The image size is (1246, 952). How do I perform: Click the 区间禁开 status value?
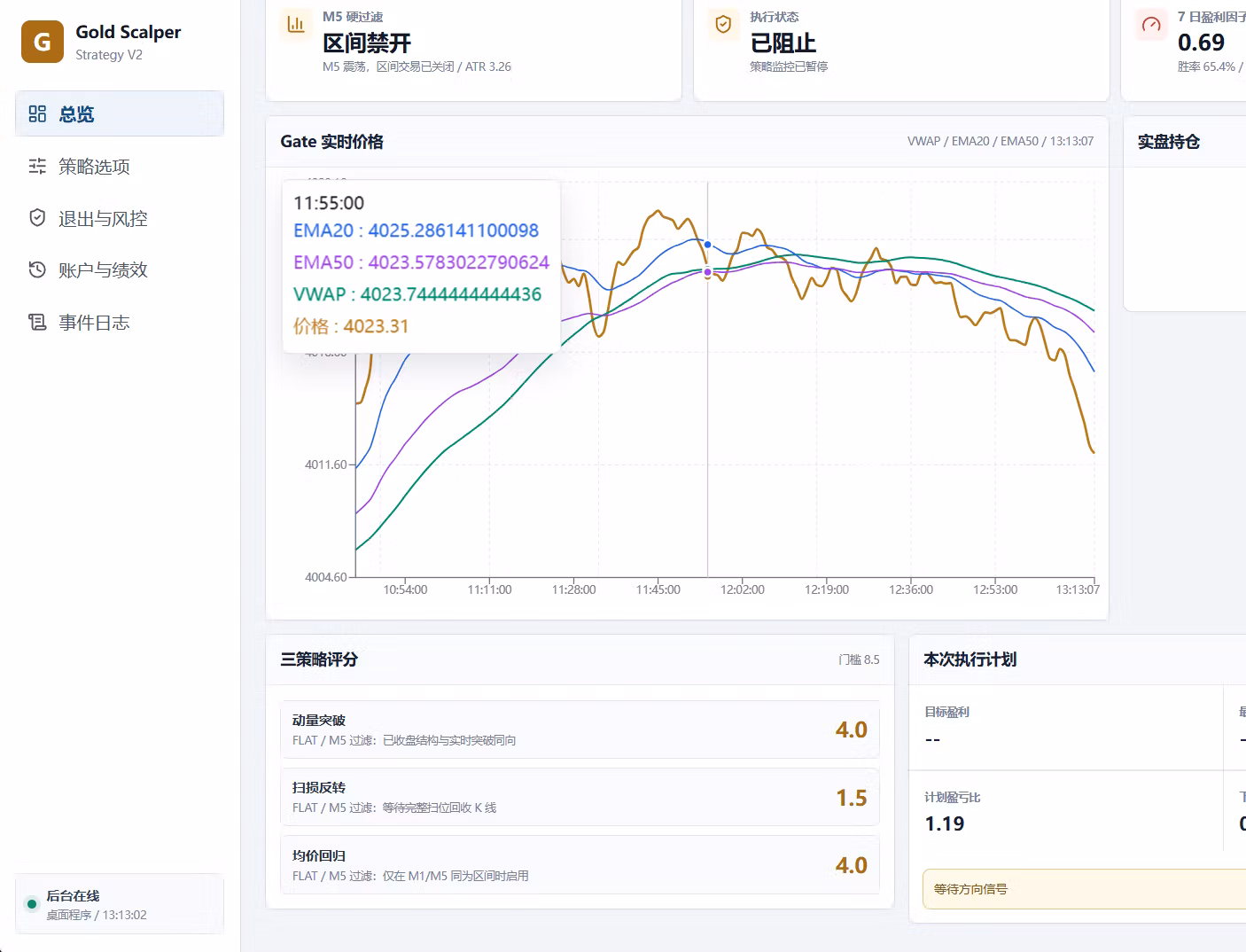click(367, 43)
